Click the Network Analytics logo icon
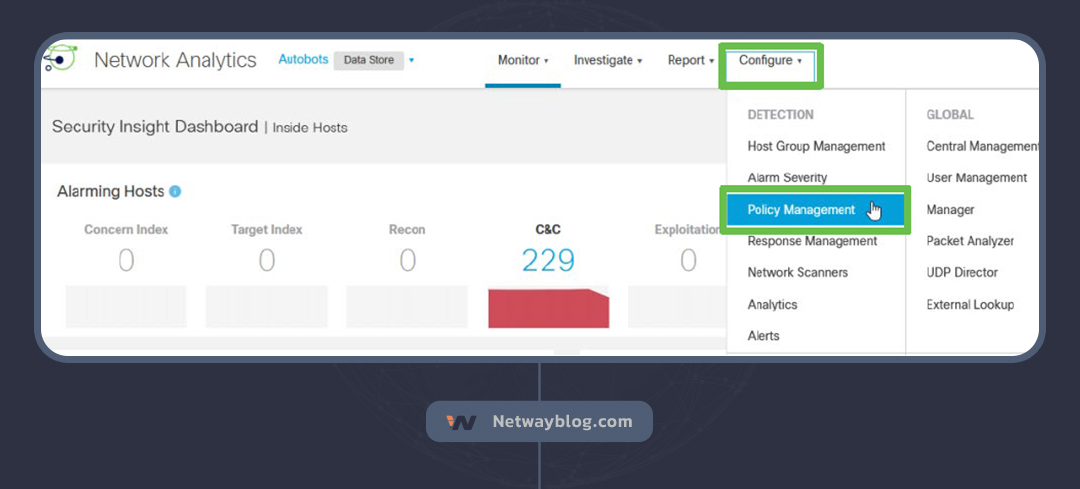The width and height of the screenshot is (1080, 489). [59, 60]
